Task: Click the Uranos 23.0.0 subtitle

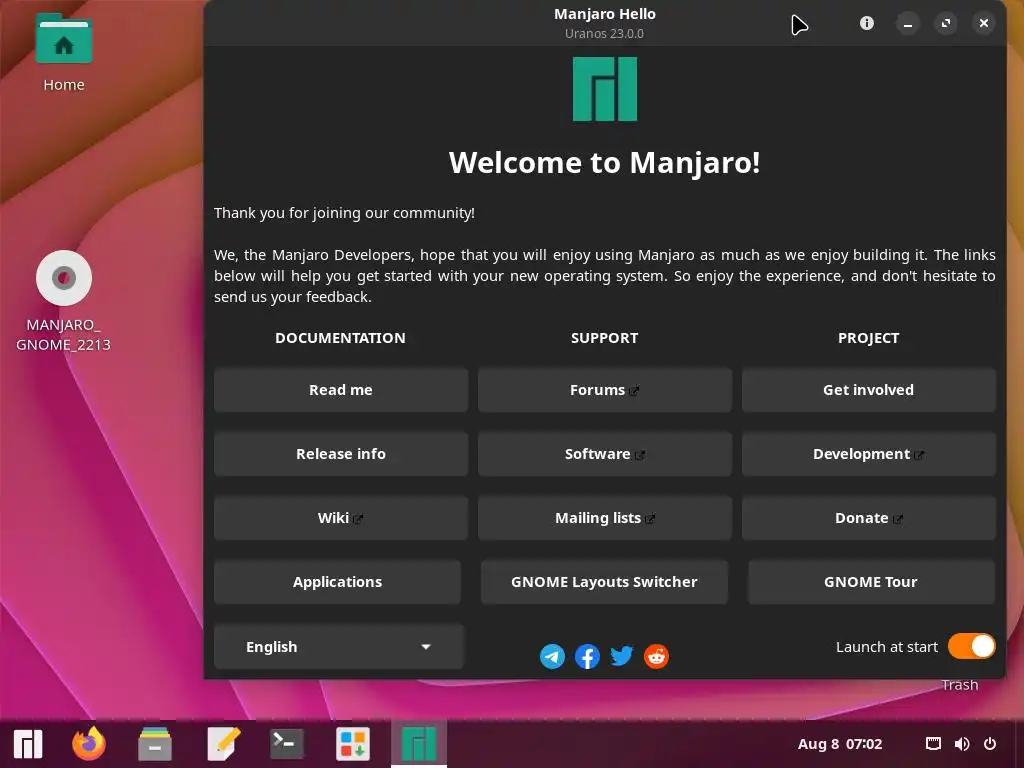Action: coord(605,33)
